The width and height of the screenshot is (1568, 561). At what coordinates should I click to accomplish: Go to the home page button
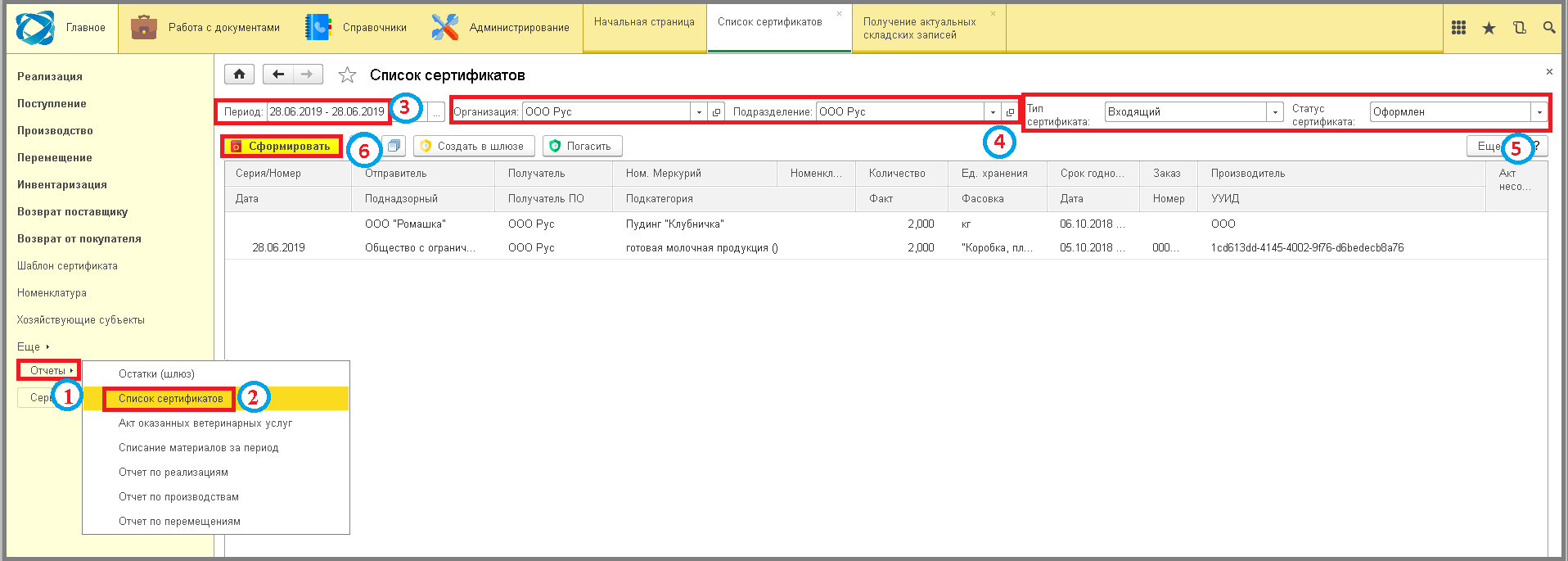coord(239,75)
